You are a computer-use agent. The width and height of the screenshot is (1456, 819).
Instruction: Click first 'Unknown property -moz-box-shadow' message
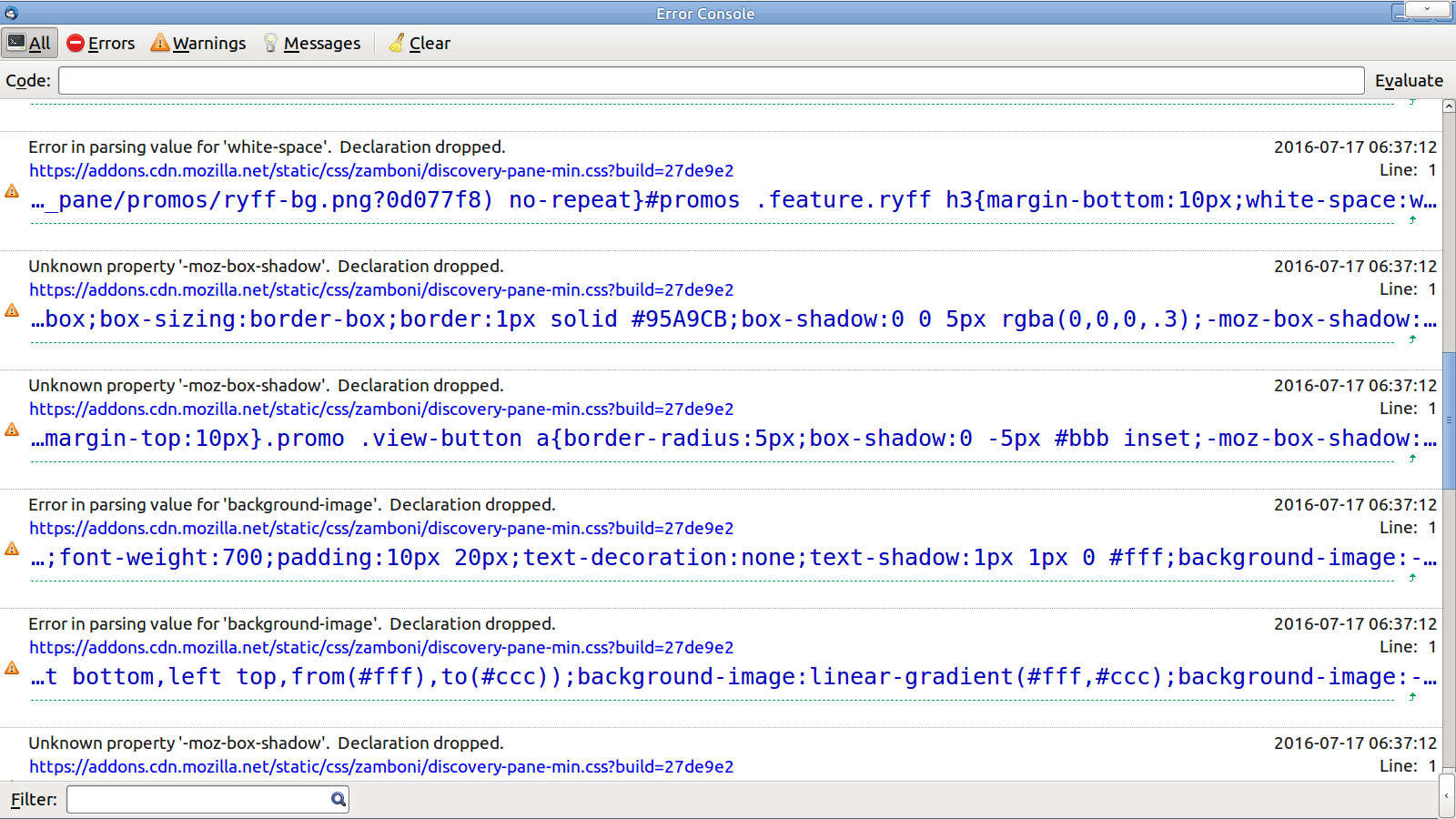coord(266,266)
